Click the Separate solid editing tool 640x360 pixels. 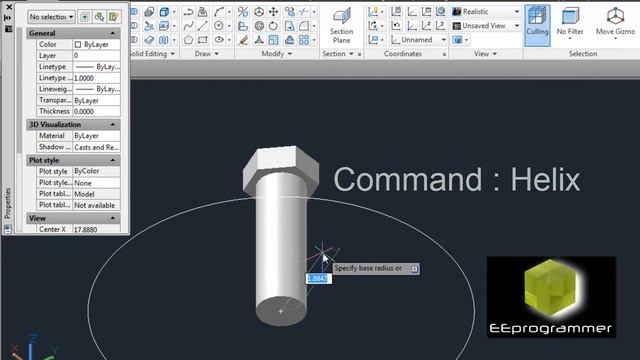pyautogui.click(x=164, y=40)
